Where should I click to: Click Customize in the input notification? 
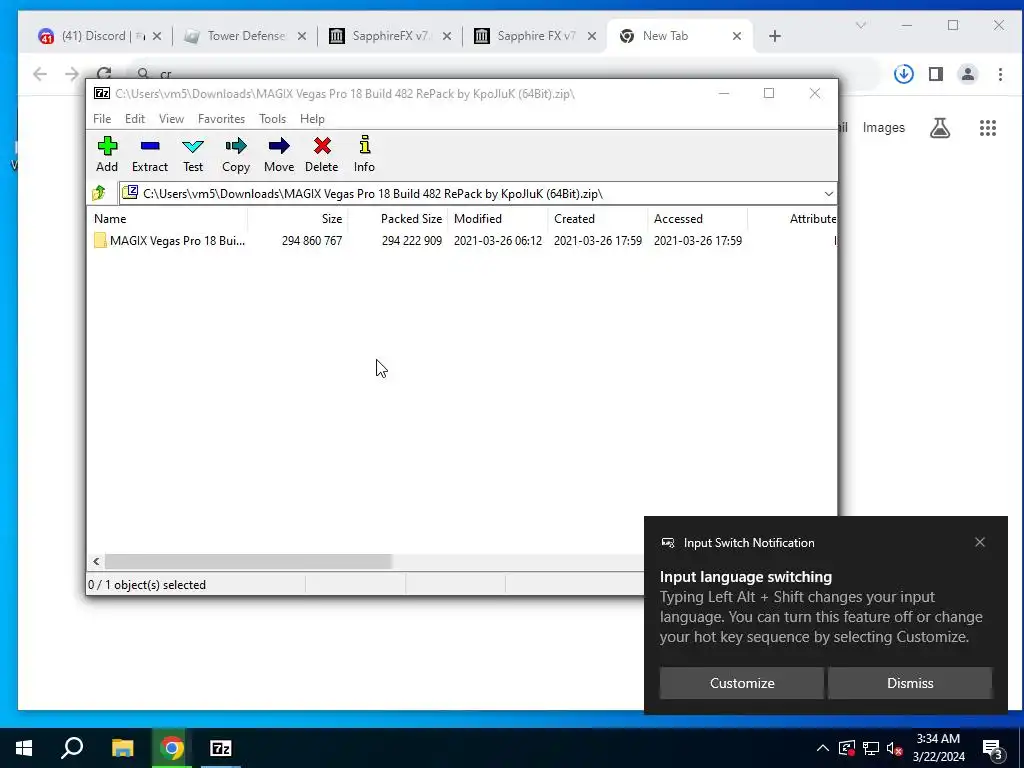pos(742,683)
